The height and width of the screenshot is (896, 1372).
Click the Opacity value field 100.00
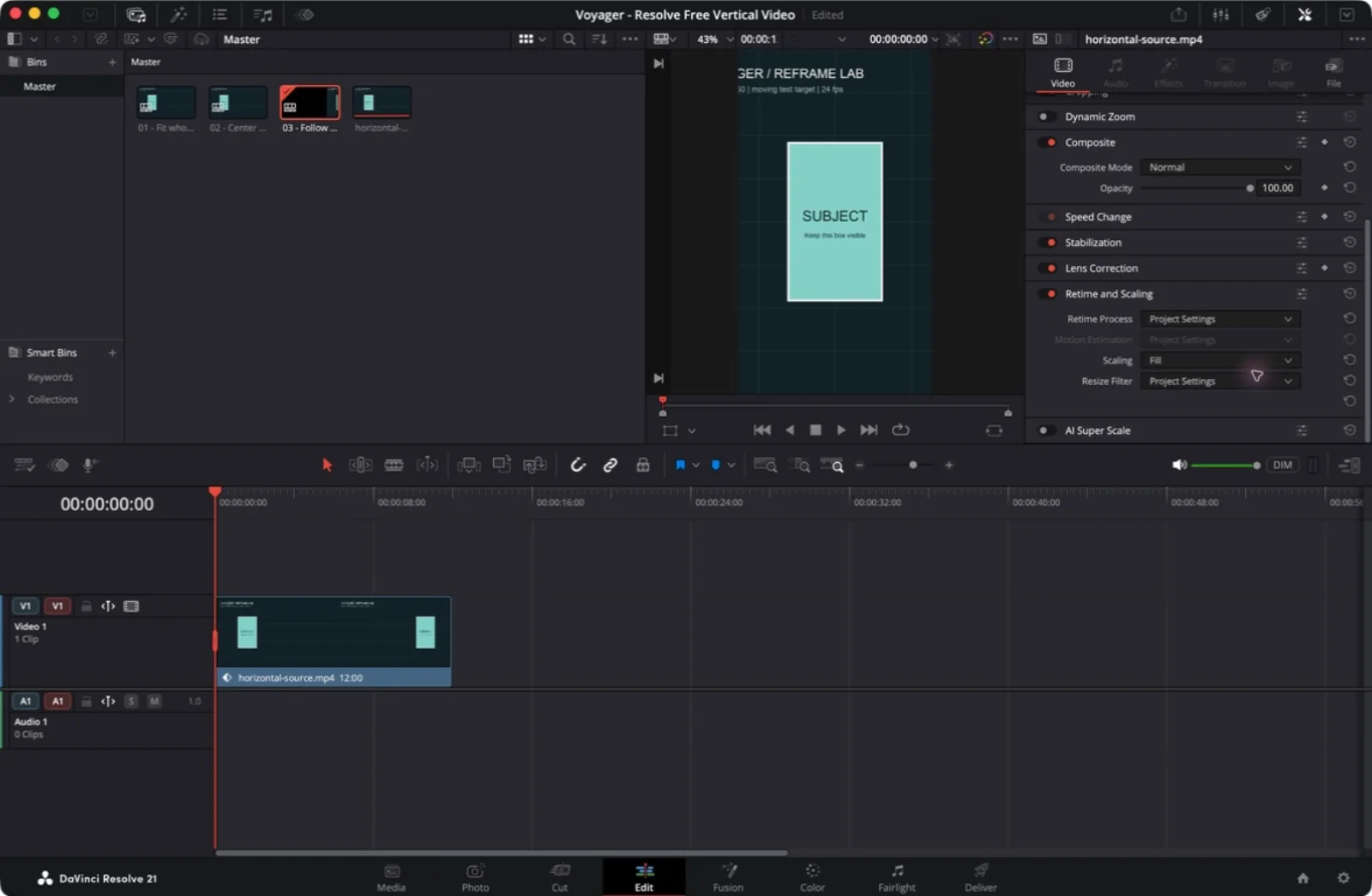coord(1277,188)
